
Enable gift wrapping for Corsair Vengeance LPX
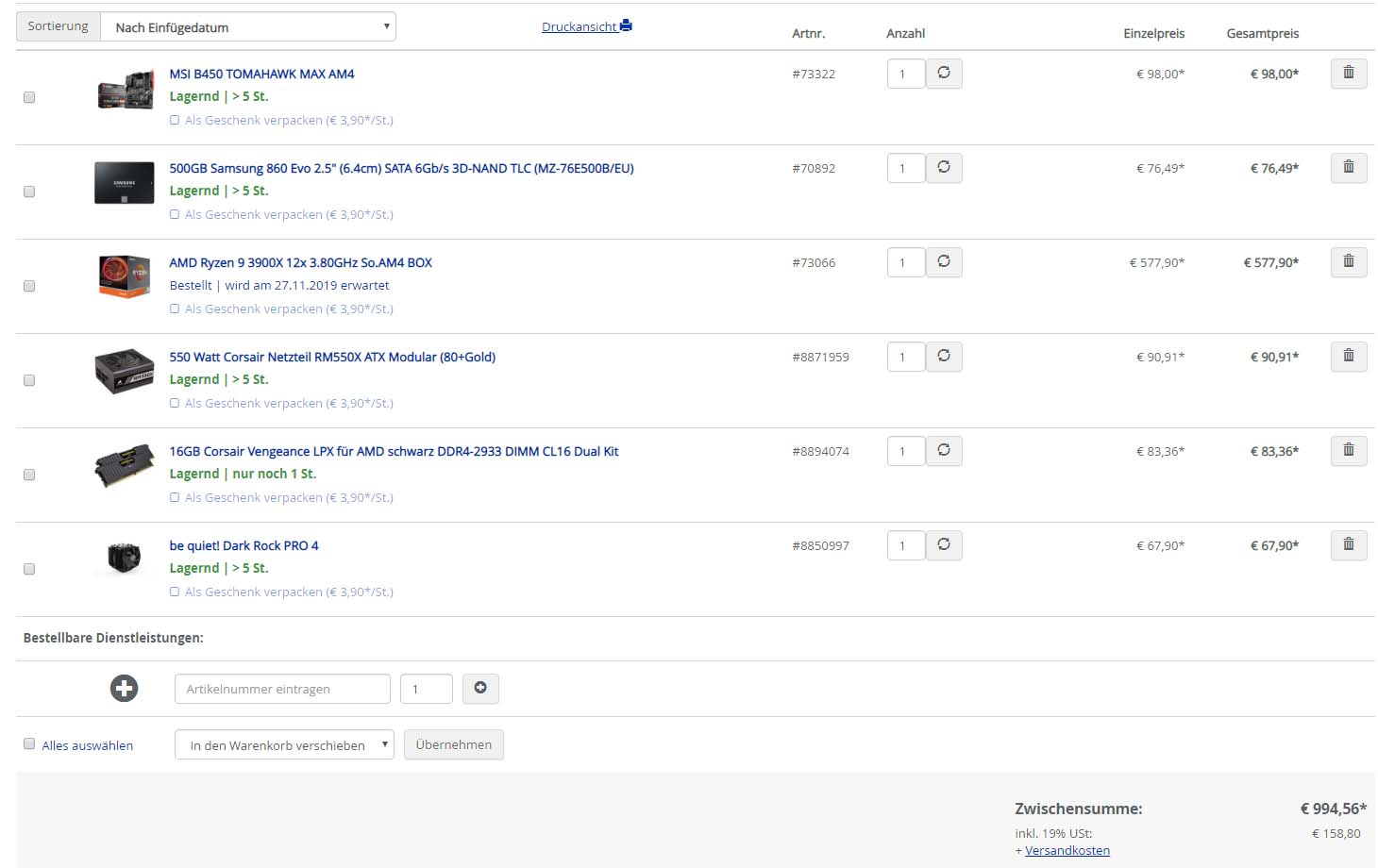coord(175,497)
